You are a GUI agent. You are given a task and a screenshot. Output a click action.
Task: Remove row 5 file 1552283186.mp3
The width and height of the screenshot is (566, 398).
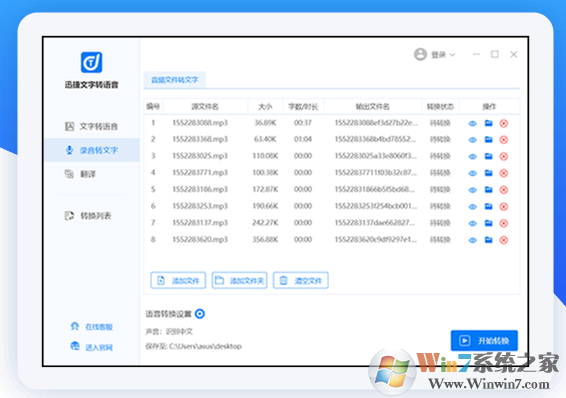(x=504, y=190)
